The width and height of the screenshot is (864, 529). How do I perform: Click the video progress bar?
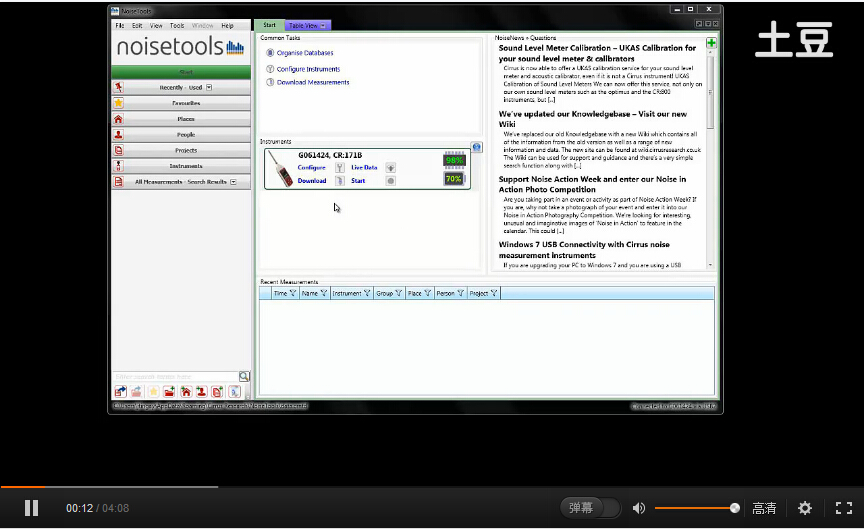click(432, 487)
